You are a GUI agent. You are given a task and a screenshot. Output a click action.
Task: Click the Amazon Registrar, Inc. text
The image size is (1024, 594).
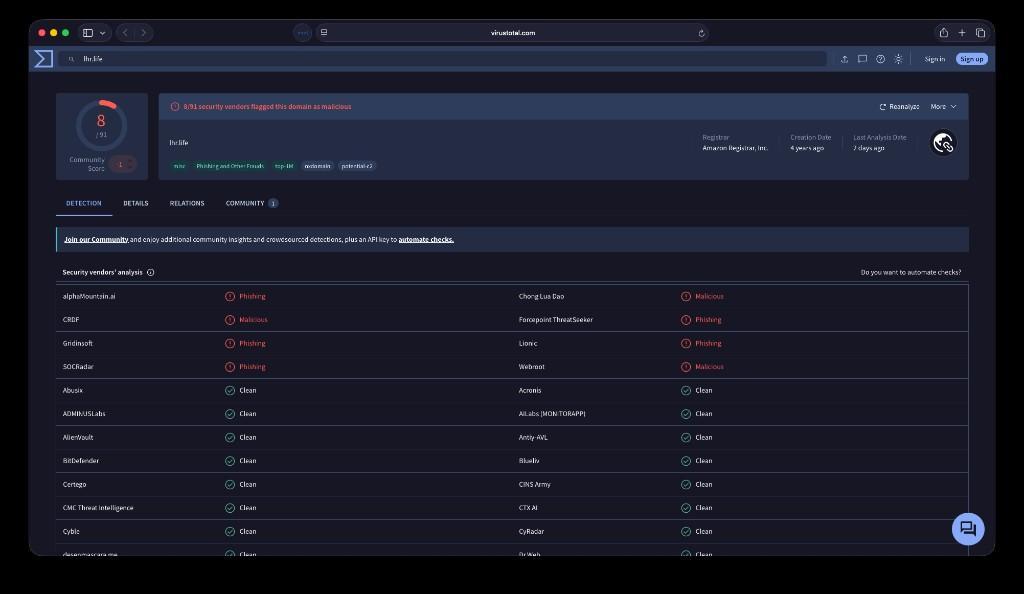(x=735, y=148)
